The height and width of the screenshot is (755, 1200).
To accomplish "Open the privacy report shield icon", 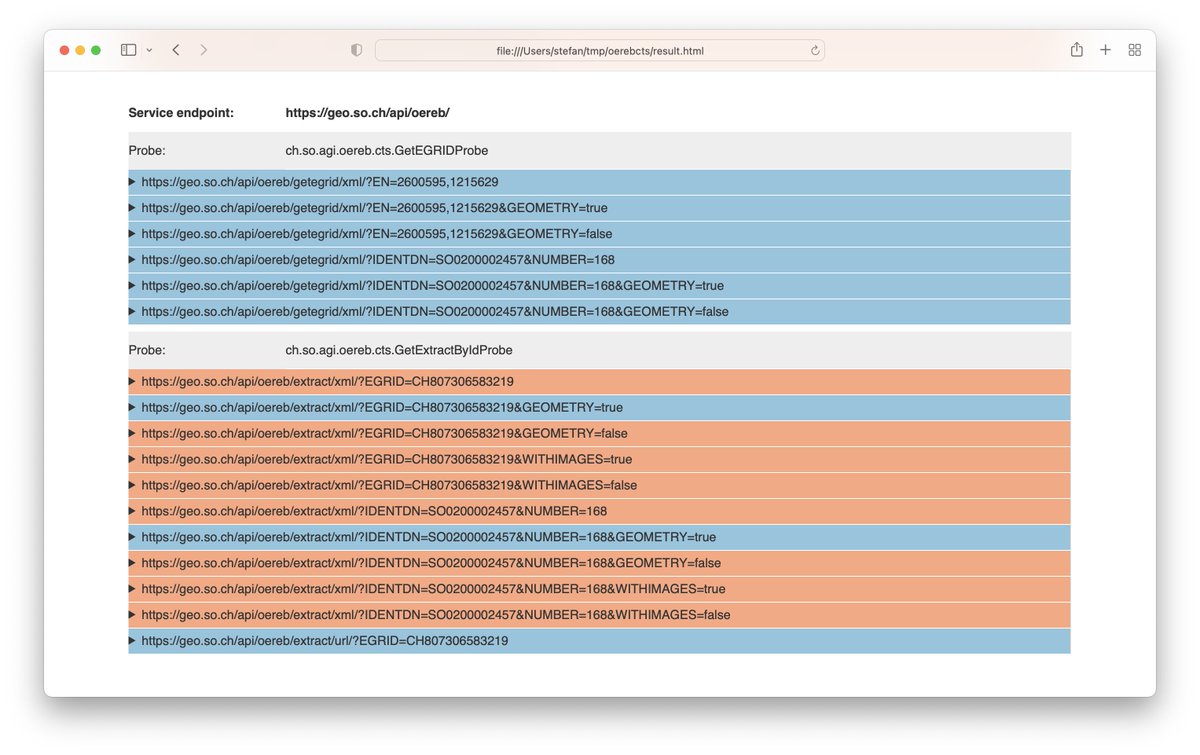I will tap(356, 50).
